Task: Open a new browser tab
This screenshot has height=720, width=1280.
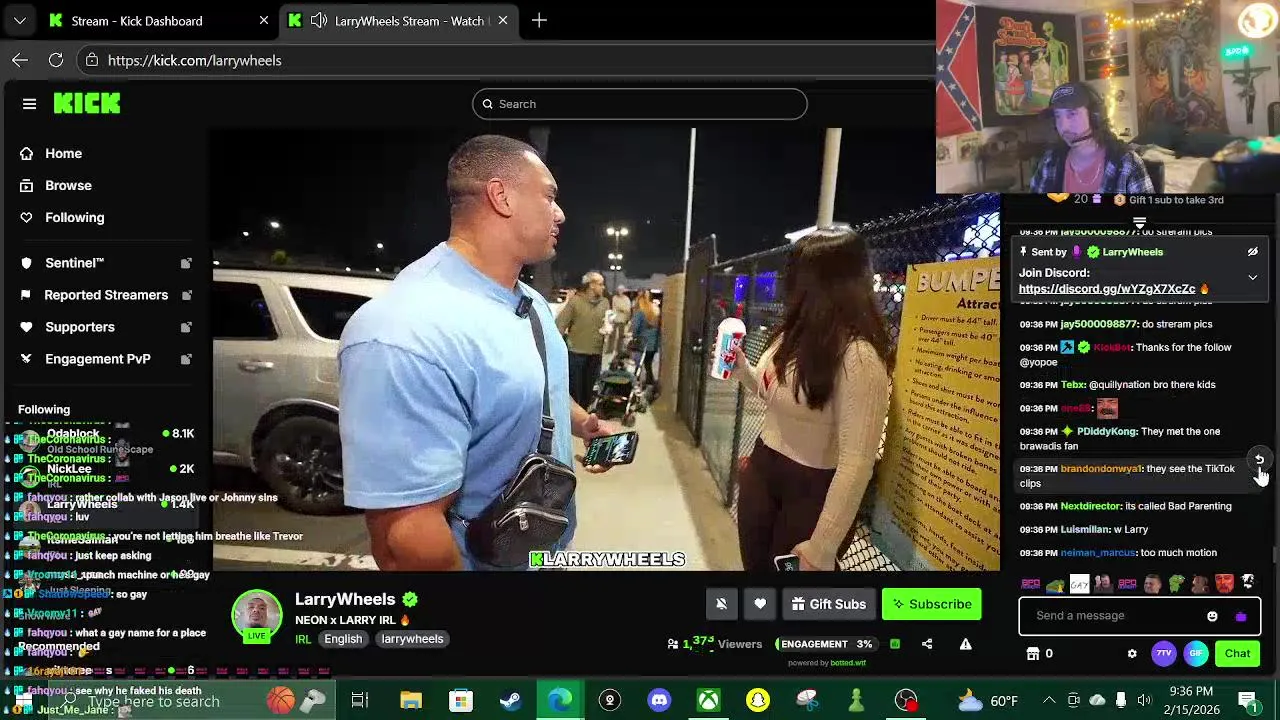Action: click(x=539, y=21)
